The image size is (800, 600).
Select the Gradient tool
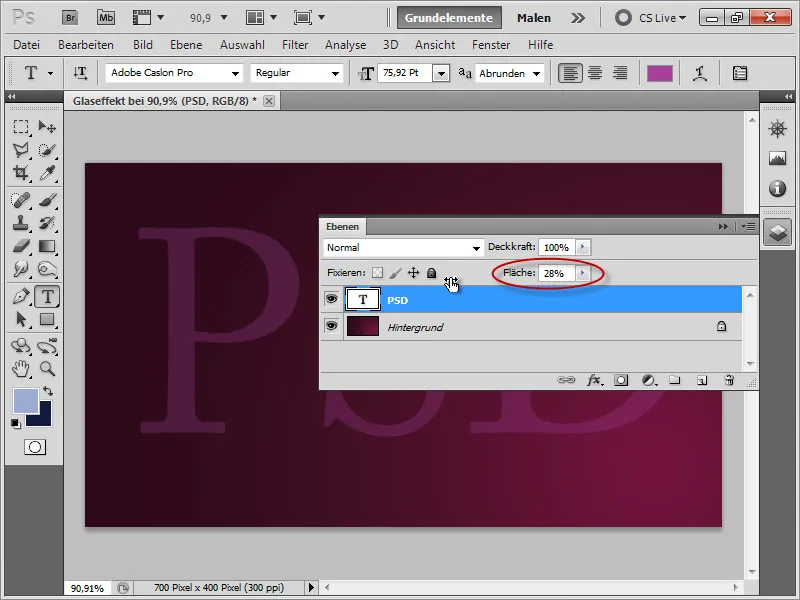point(47,246)
